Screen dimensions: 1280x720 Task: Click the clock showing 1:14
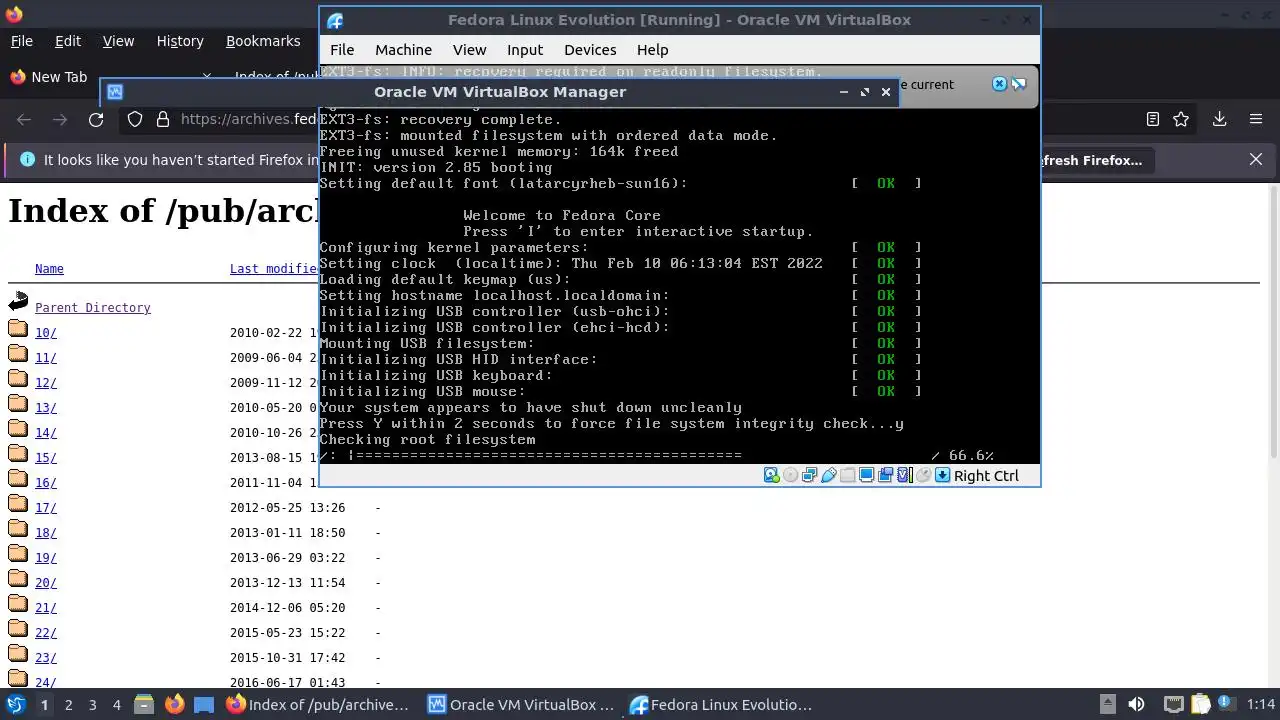point(1261,704)
